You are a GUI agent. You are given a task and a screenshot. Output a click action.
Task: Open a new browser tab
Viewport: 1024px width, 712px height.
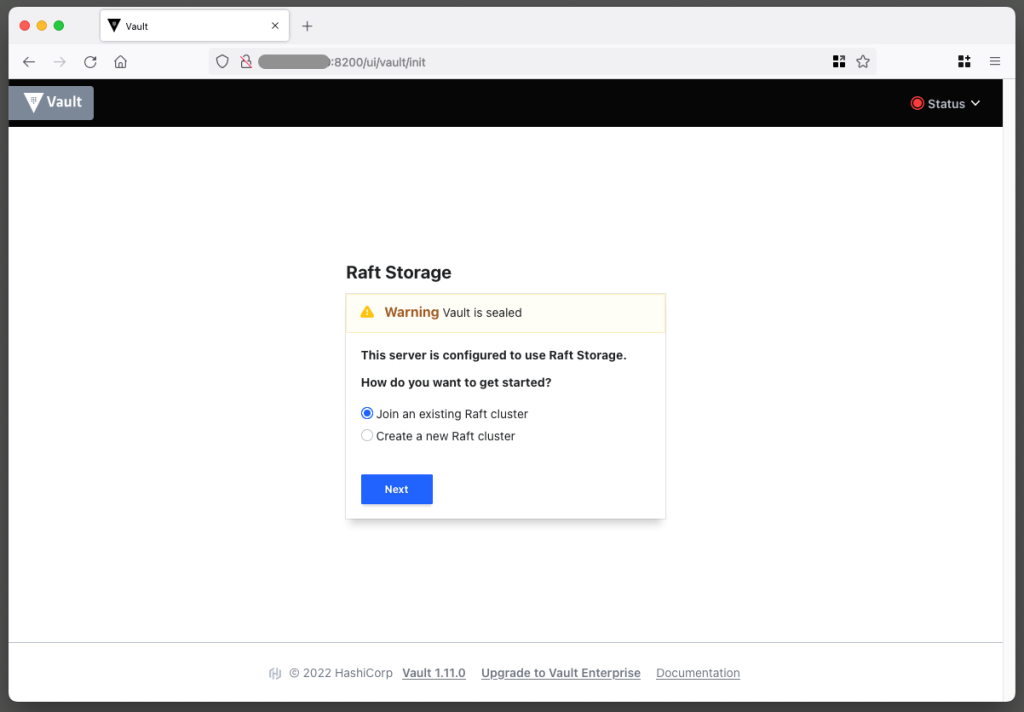pos(307,25)
